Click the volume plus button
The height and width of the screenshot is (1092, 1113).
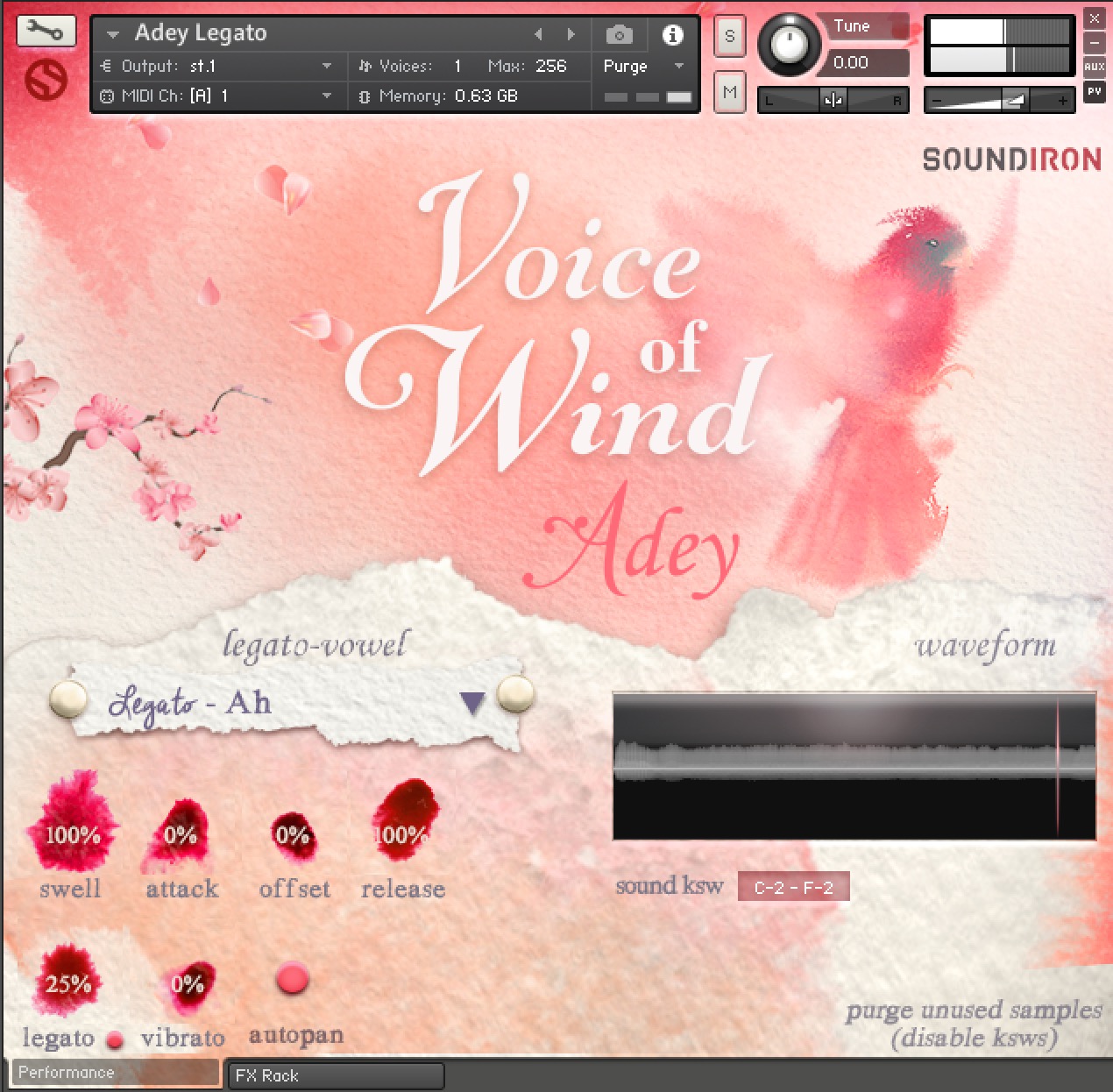[1062, 101]
